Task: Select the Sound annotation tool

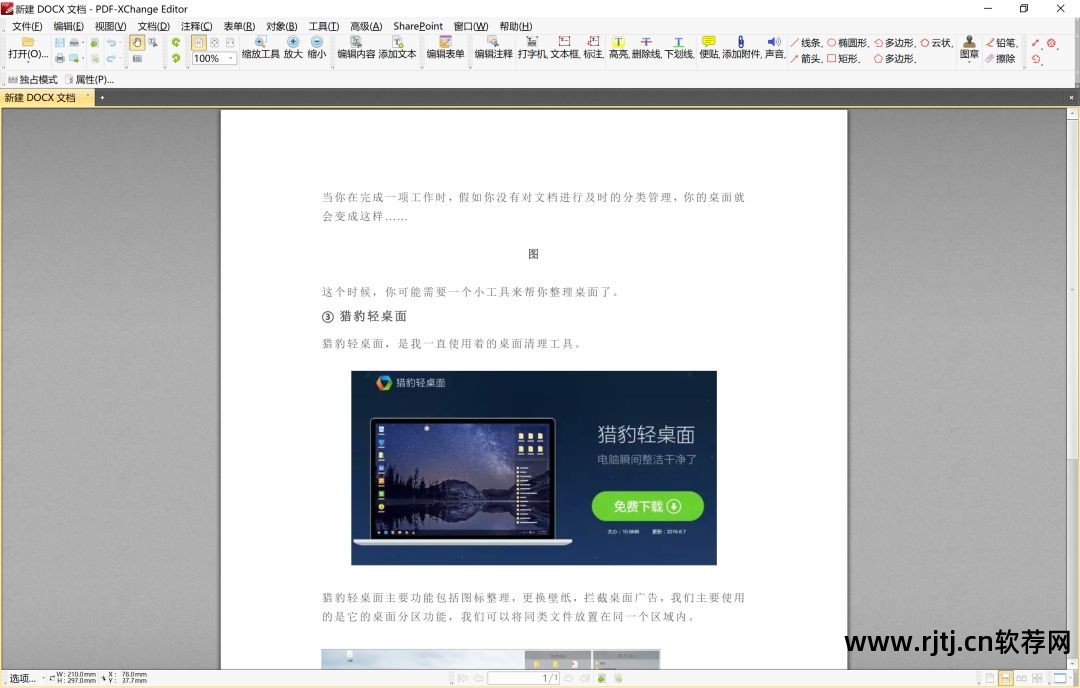Action: [x=773, y=45]
